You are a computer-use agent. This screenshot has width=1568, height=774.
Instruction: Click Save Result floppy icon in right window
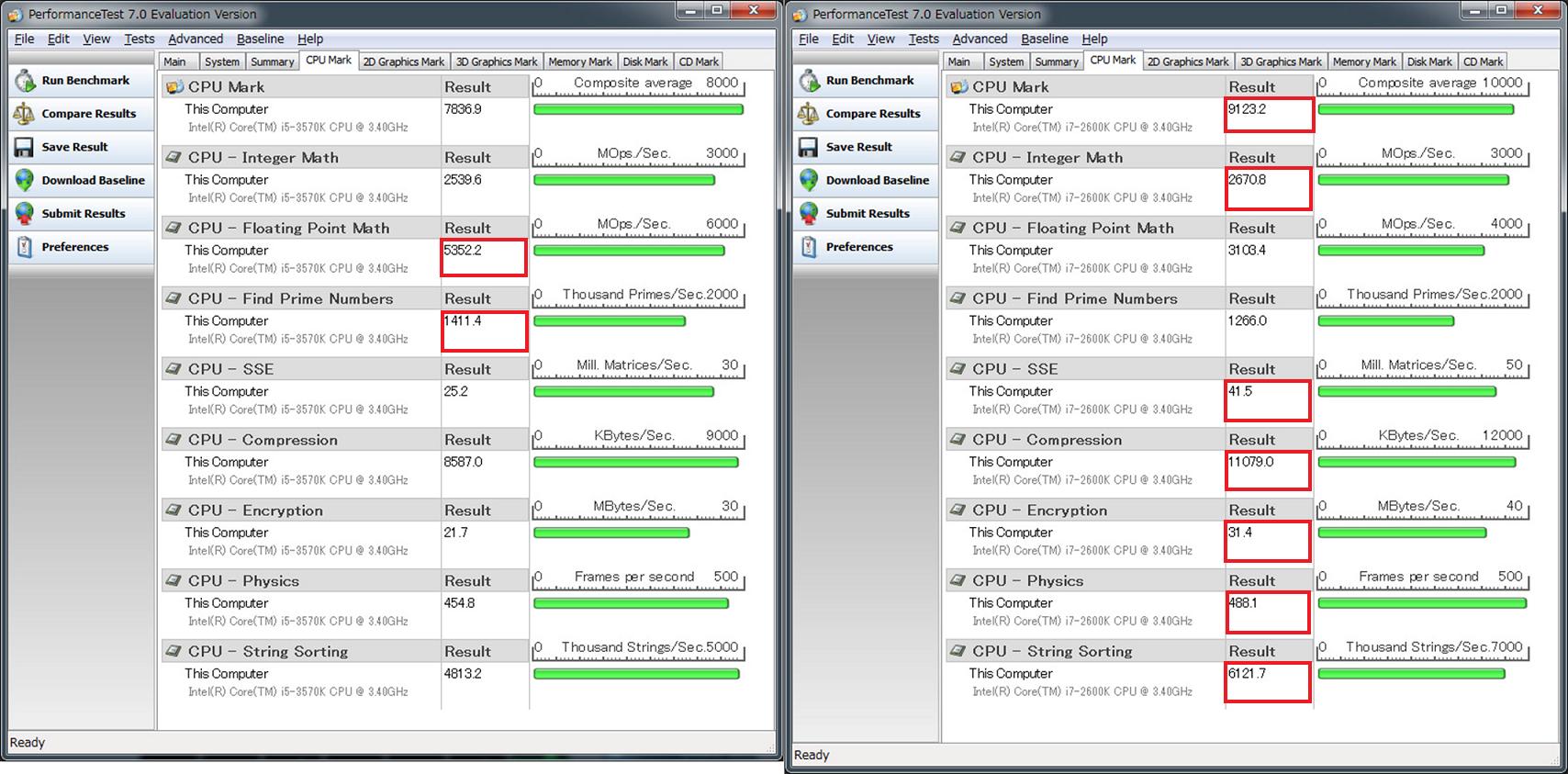809,147
